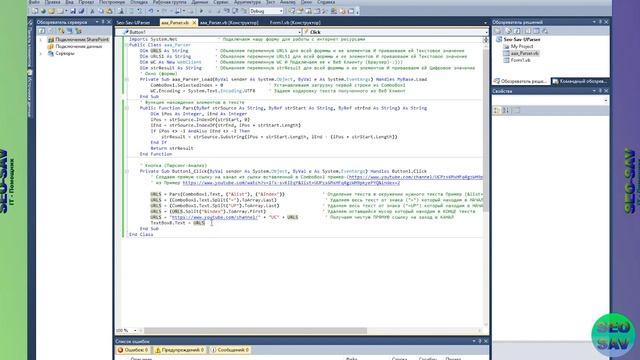Screen dimensions: 640x360
Task: Click View Code icon in Solution Explorer
Action: tap(527, 31)
